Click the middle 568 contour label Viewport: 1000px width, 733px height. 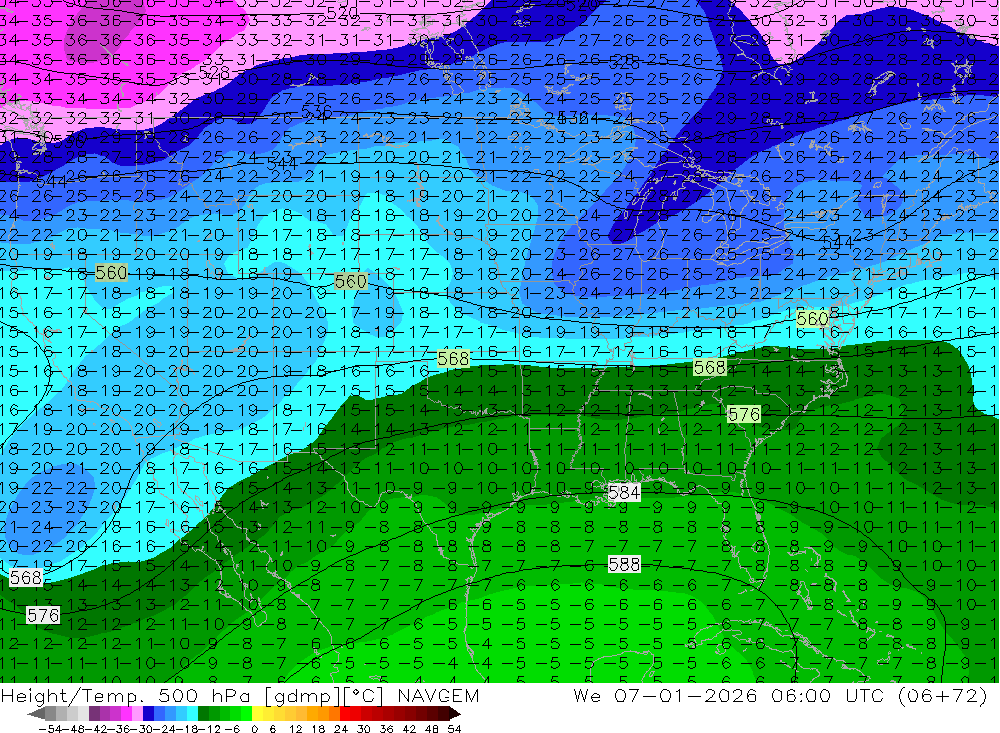coord(453,359)
